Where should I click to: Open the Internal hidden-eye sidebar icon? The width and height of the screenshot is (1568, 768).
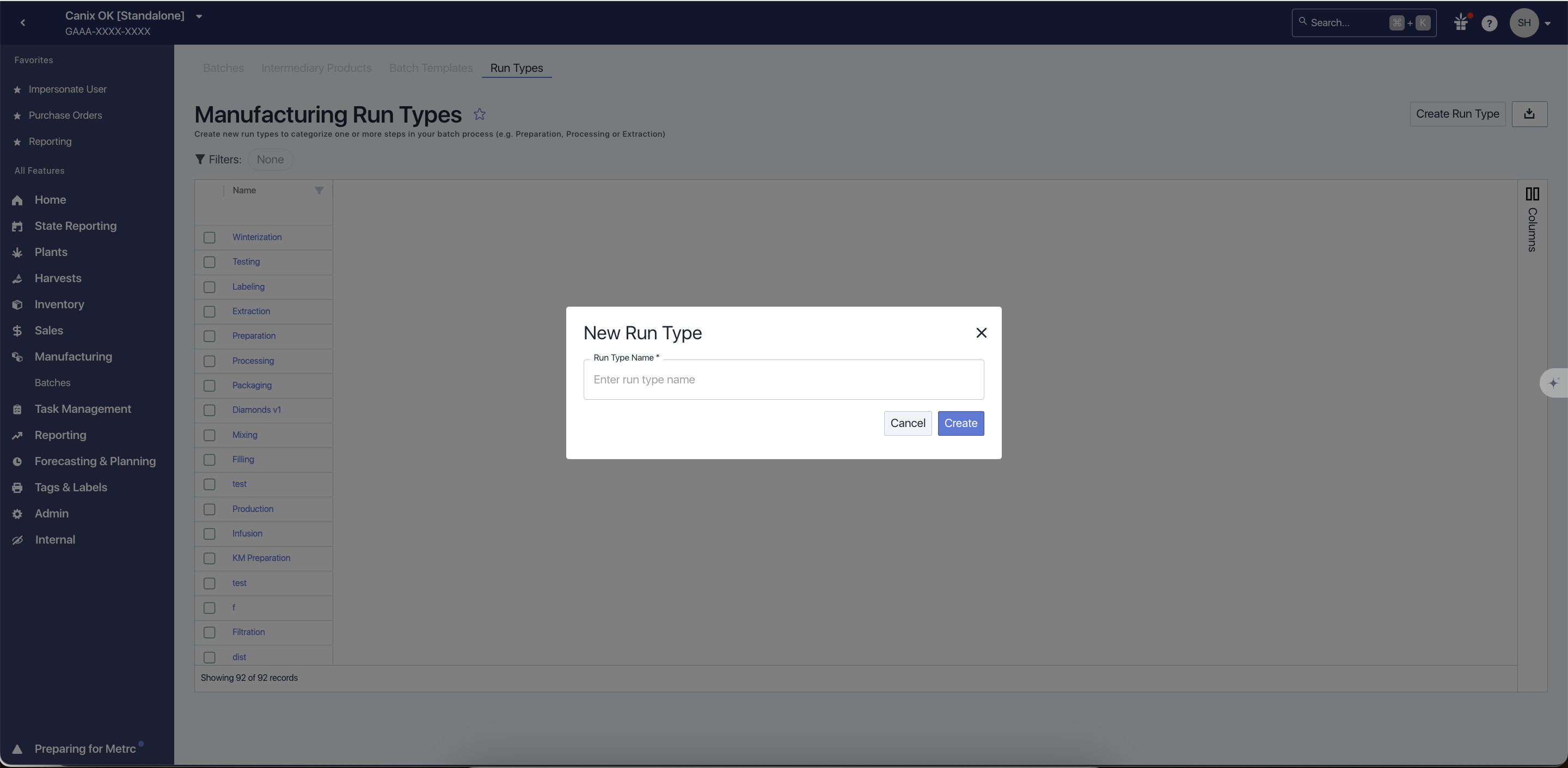[x=17, y=540]
